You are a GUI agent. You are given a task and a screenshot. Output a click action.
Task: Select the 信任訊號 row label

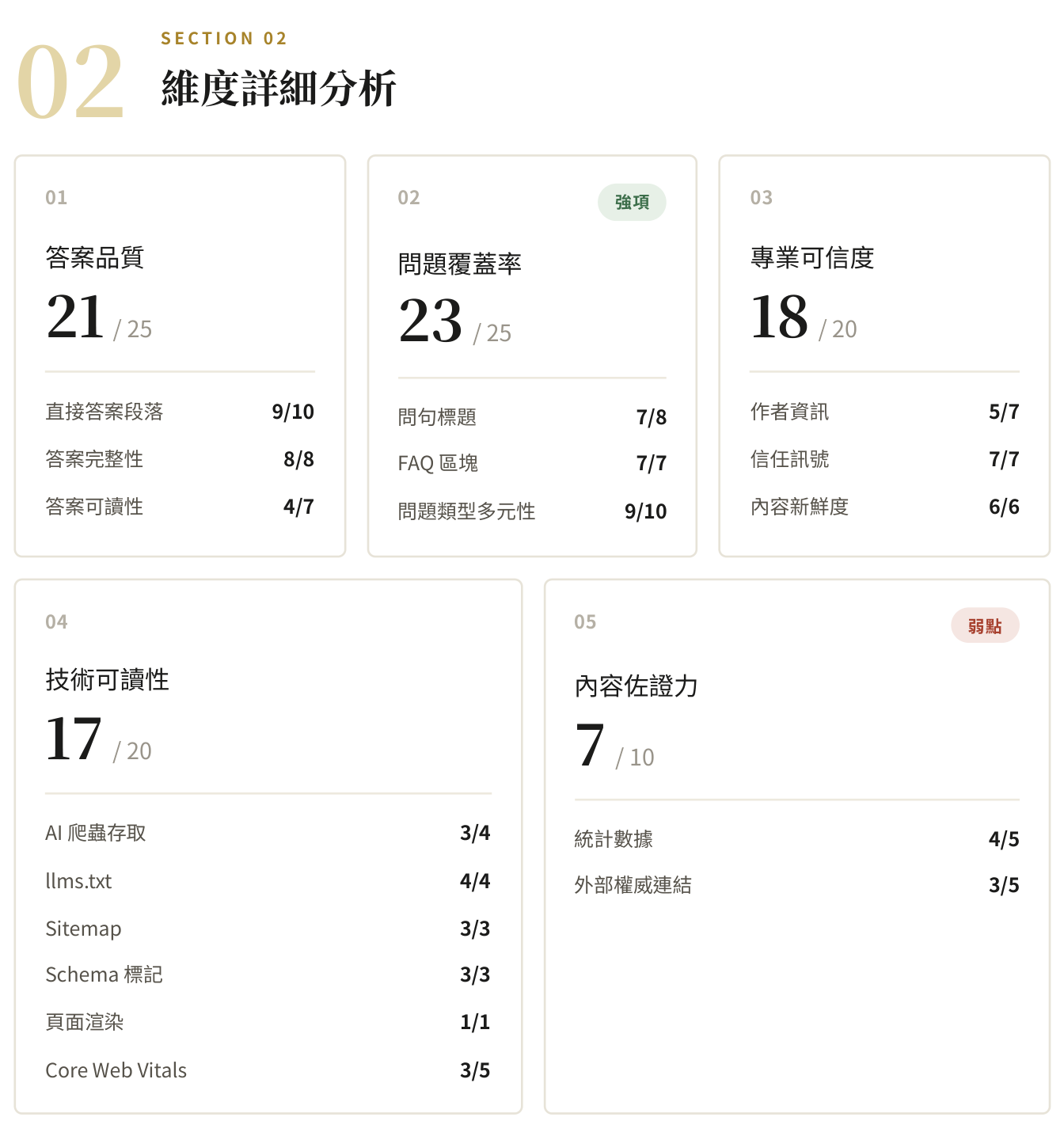coord(789,459)
